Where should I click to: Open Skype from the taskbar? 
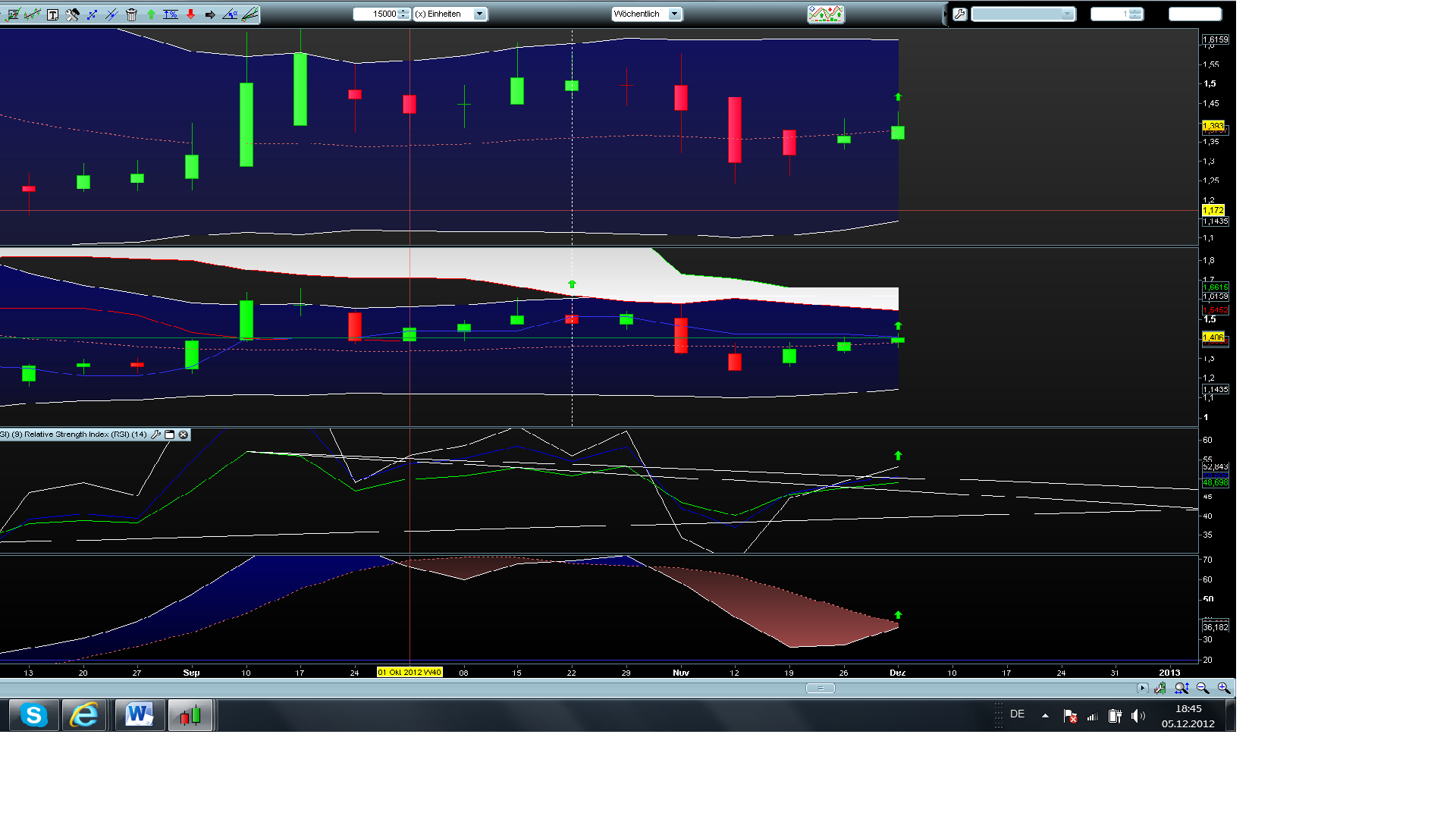tap(33, 714)
